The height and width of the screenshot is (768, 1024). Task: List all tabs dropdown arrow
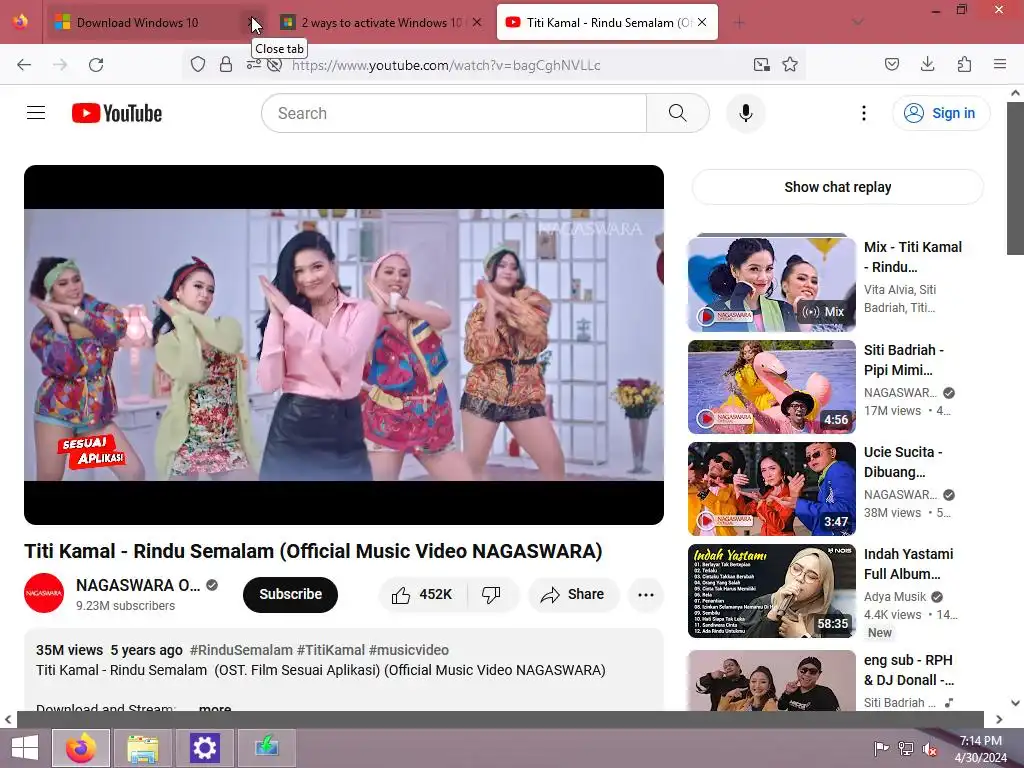pos(857,22)
